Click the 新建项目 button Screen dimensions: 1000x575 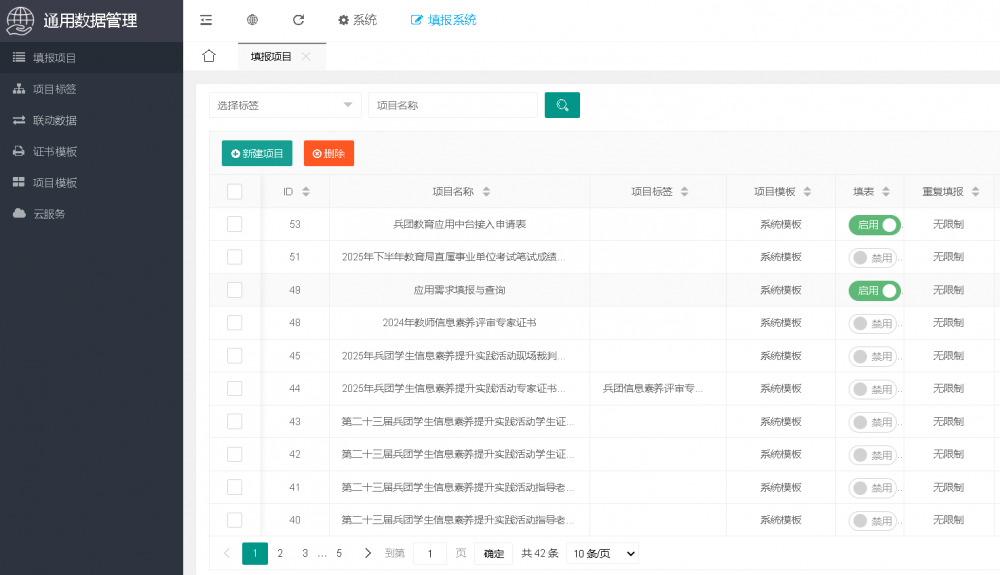[x=257, y=153]
